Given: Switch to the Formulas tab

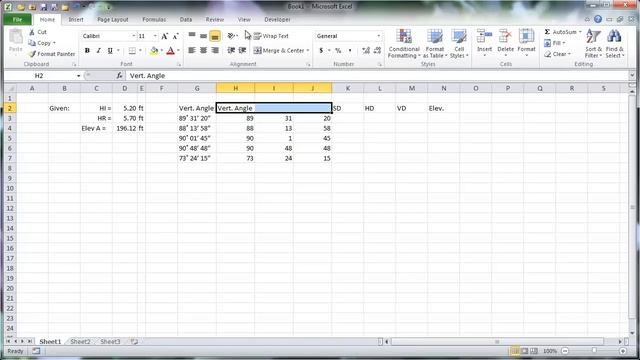Looking at the screenshot, I should pos(154,20).
